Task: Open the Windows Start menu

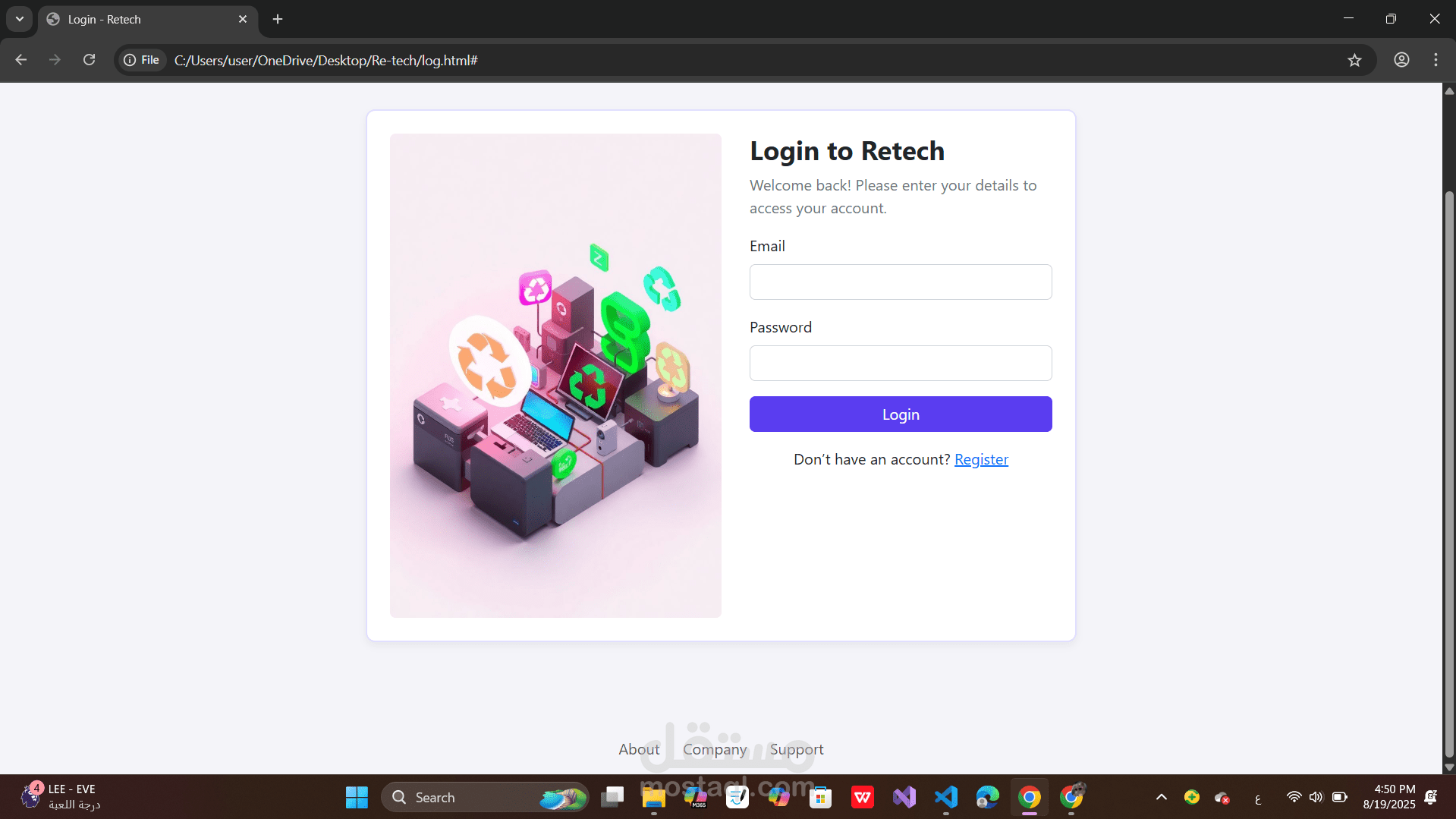Action: [357, 797]
